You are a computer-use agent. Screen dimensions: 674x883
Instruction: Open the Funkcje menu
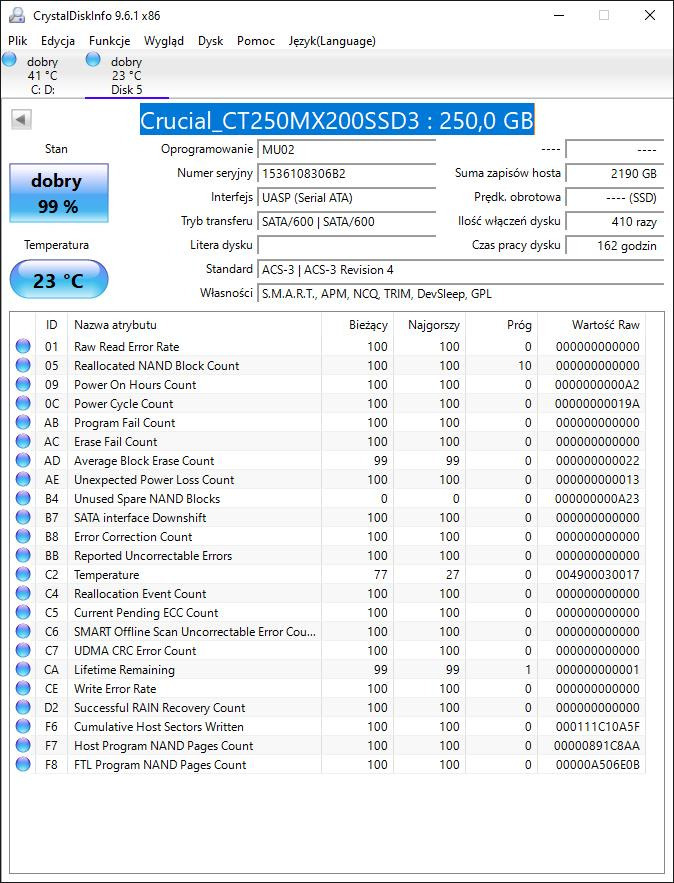pos(110,41)
